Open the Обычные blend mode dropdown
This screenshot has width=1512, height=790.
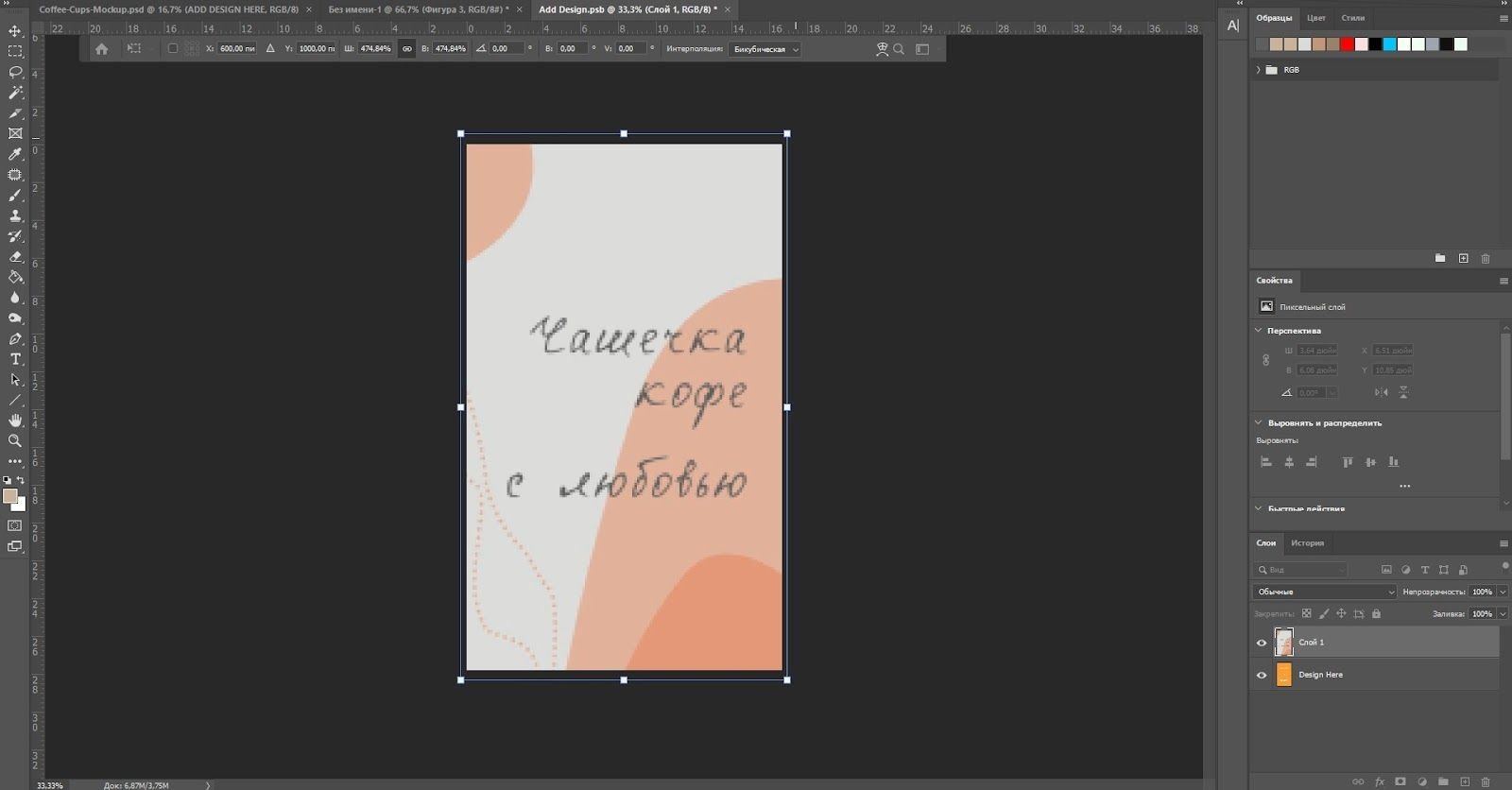click(1325, 592)
